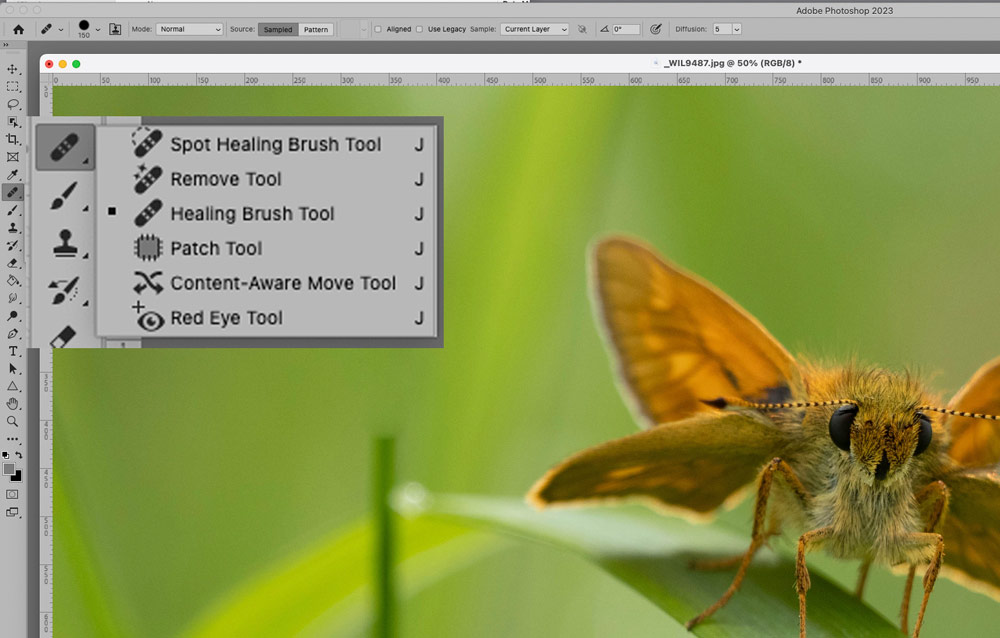The width and height of the screenshot is (1000, 638).
Task: Select the Clone Stamp tool in the narrow toolbar
Action: pyautogui.click(x=12, y=228)
